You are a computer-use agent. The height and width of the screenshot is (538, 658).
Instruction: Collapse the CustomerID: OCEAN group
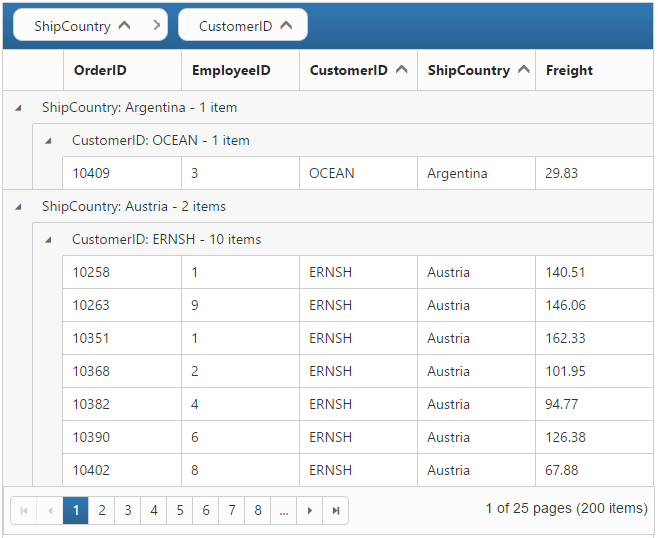click(48, 140)
